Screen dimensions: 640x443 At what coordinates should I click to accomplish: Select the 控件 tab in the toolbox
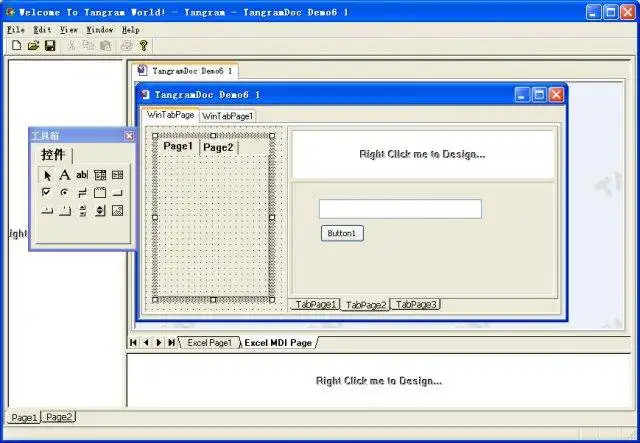(x=53, y=155)
